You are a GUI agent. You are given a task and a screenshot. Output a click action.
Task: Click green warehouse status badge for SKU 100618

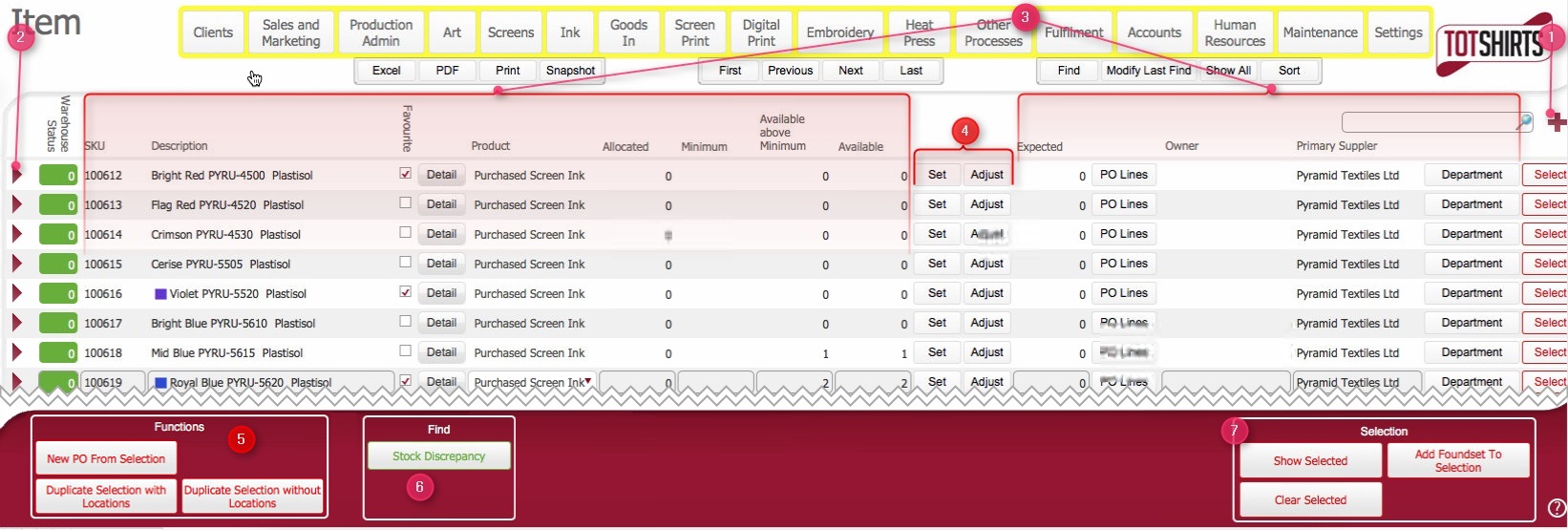57,353
